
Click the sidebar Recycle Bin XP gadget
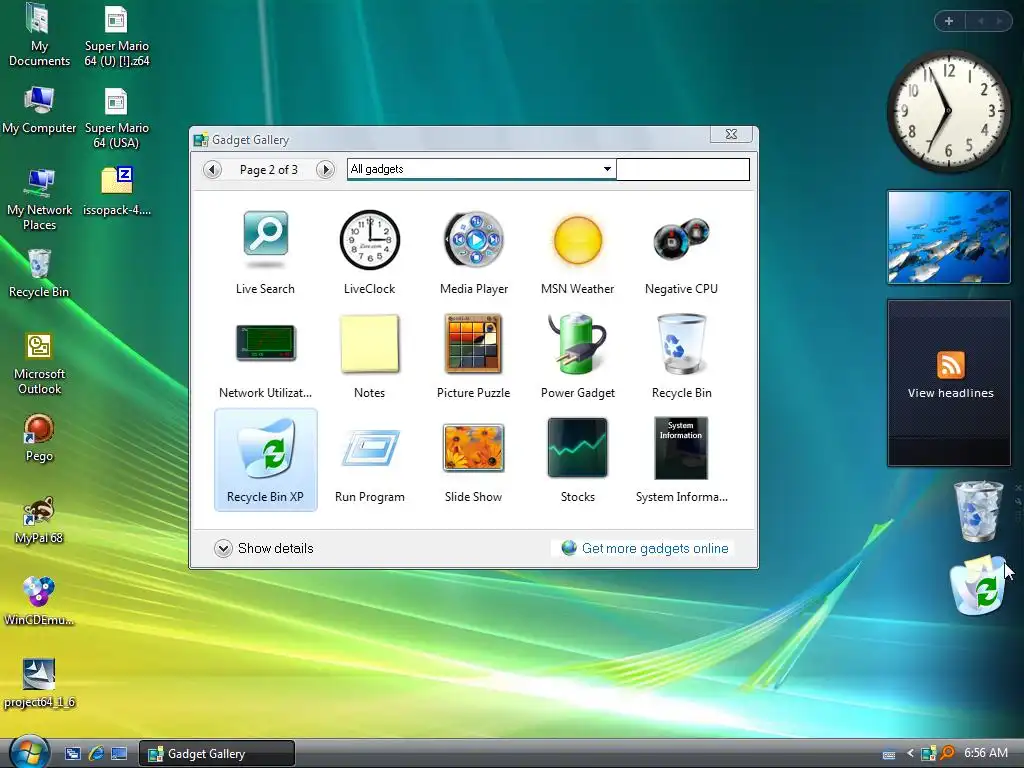point(978,585)
